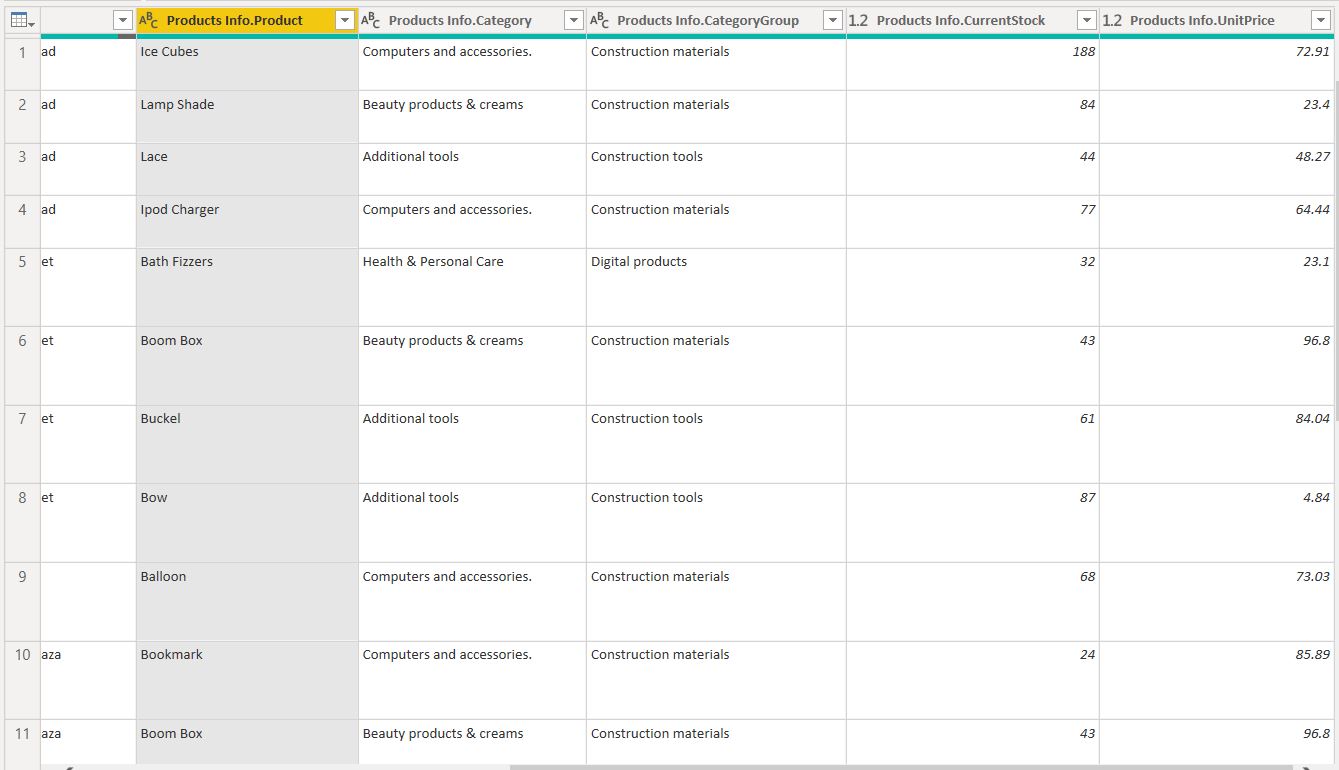
Task: Open filter dropdown for Products Info.Category column
Action: click(573, 20)
